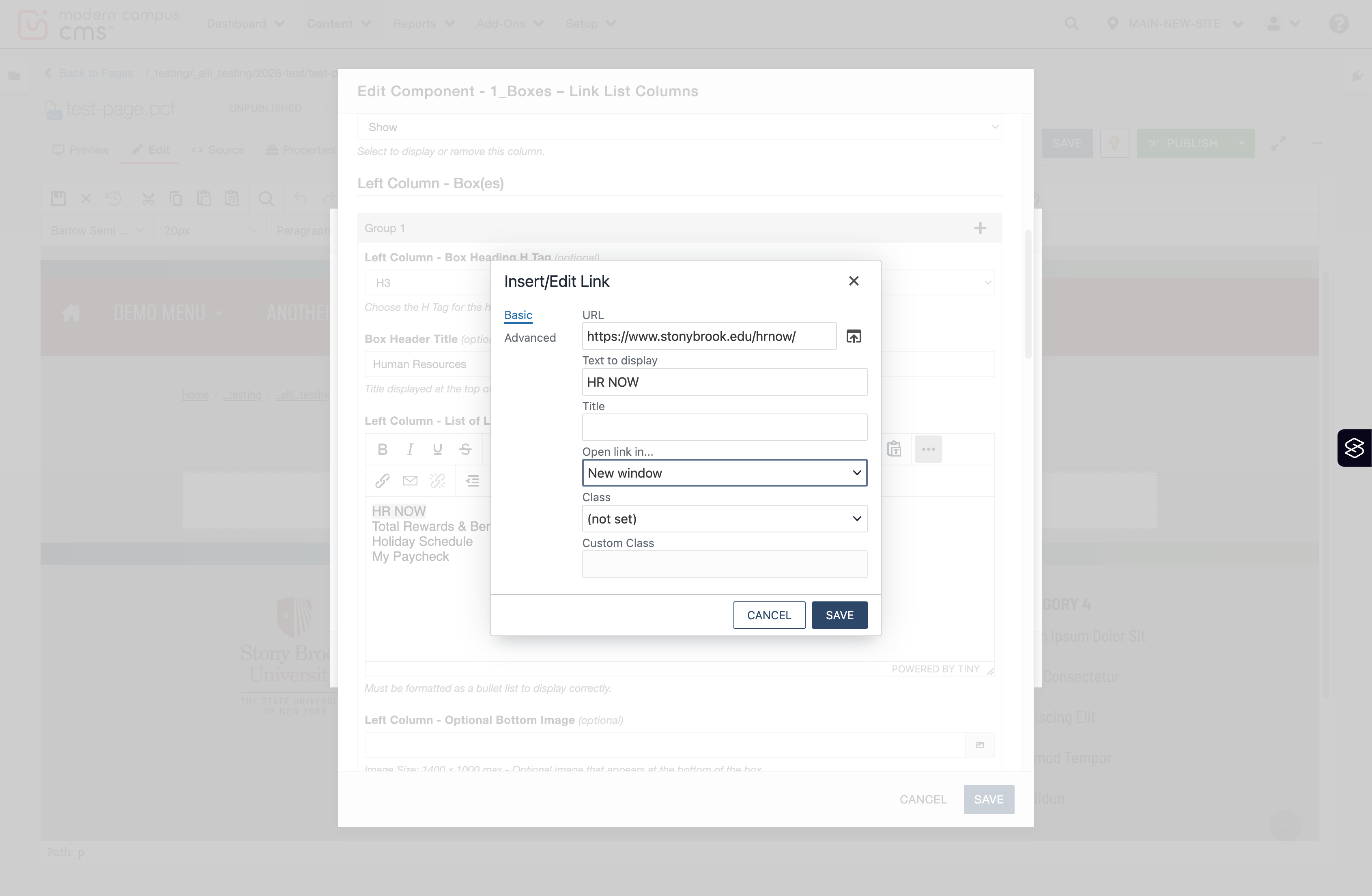Open the Class (not set) dropdown
This screenshot has height=896, width=1372.
725,518
